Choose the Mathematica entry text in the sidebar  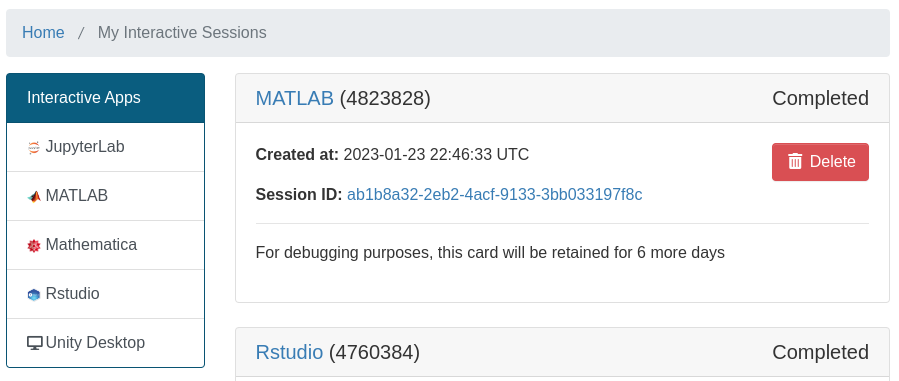click(91, 245)
